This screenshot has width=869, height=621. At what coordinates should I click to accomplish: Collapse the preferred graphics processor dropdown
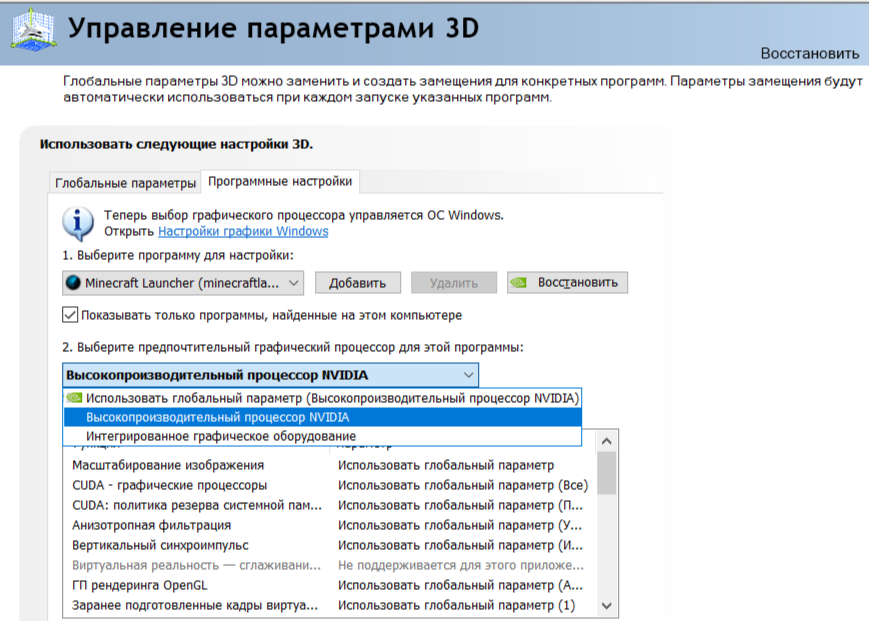click(469, 375)
